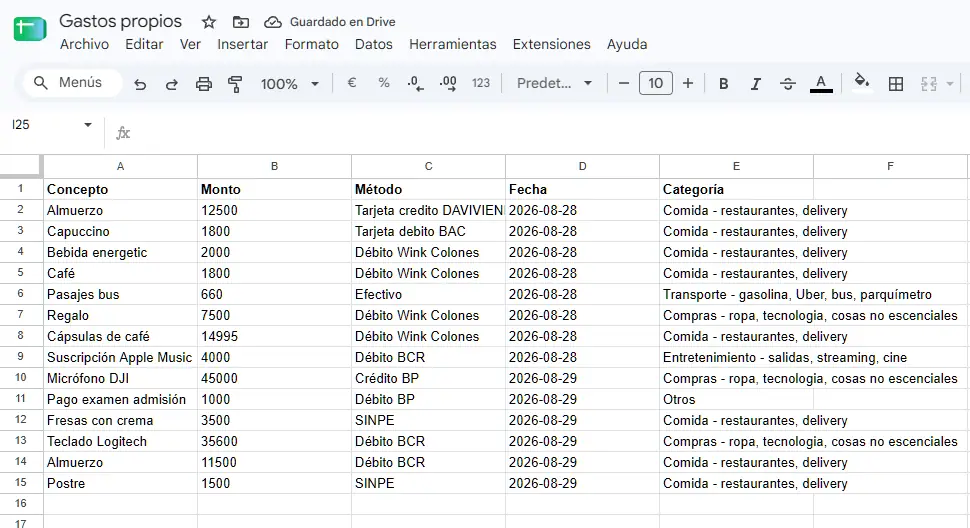
Task: Format as euro currency
Action: [x=352, y=83]
